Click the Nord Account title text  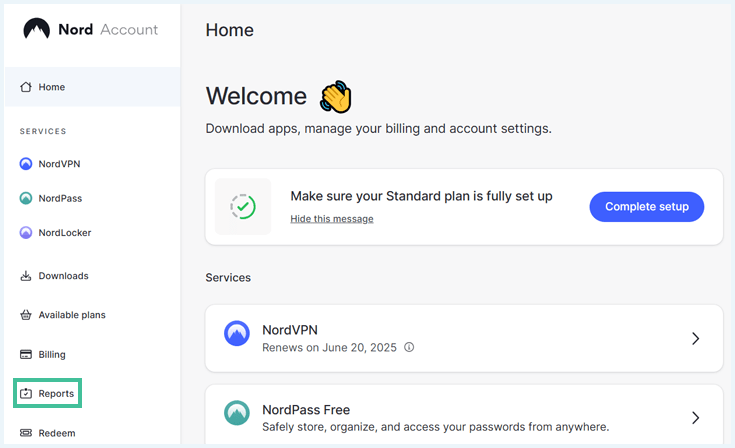point(108,30)
